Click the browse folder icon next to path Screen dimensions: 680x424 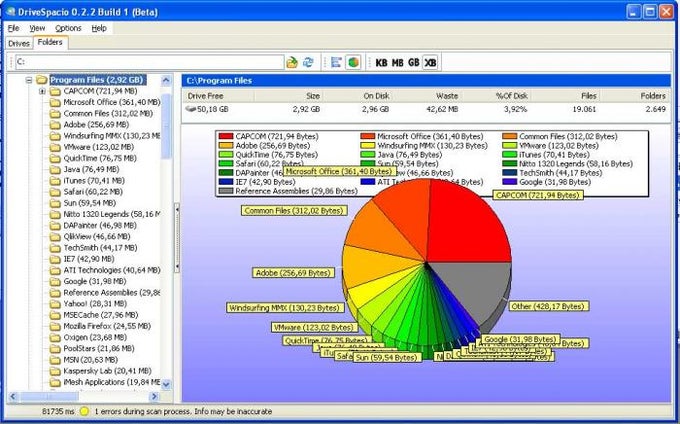point(292,62)
